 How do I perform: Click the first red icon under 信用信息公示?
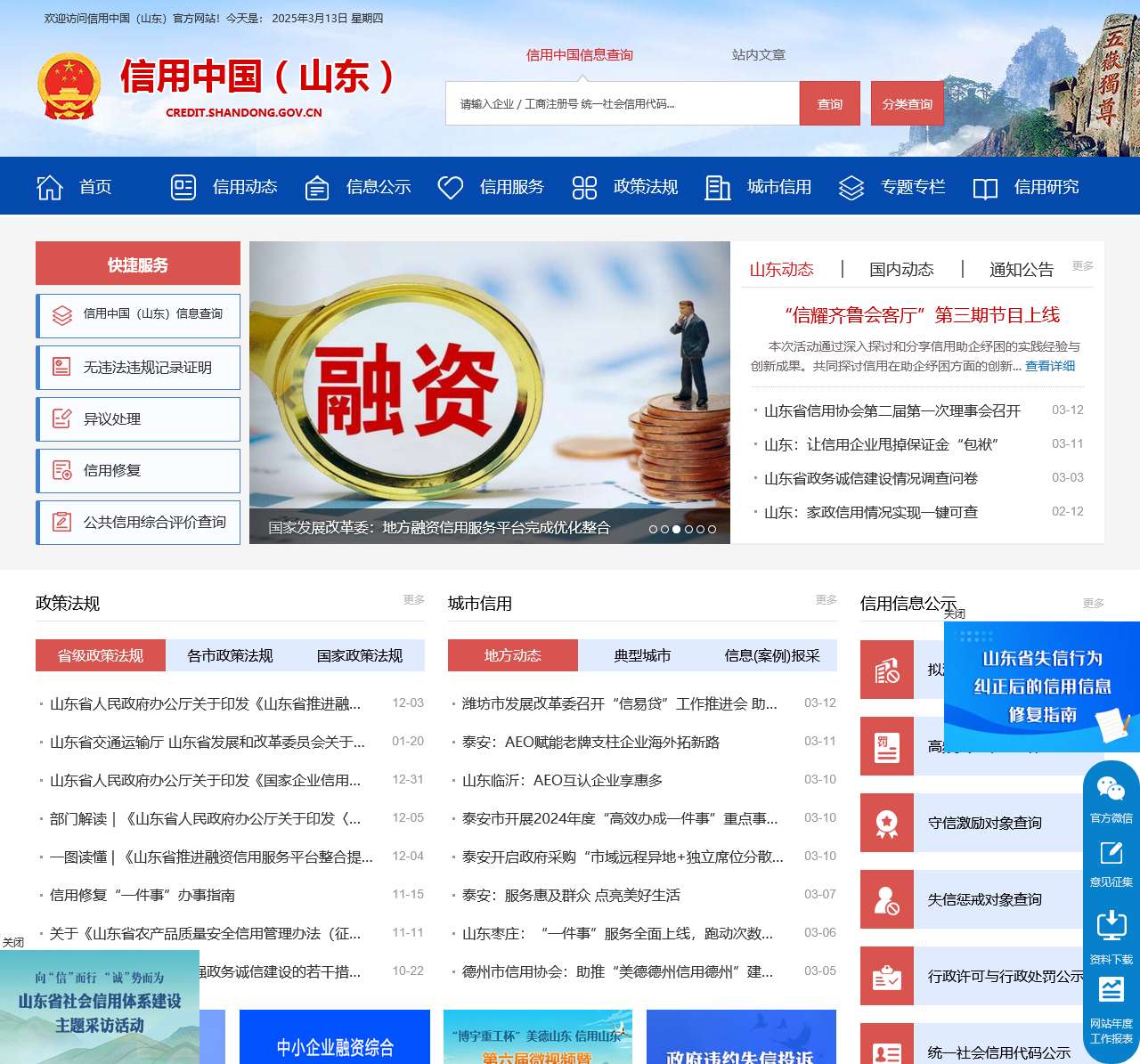pos(887,670)
